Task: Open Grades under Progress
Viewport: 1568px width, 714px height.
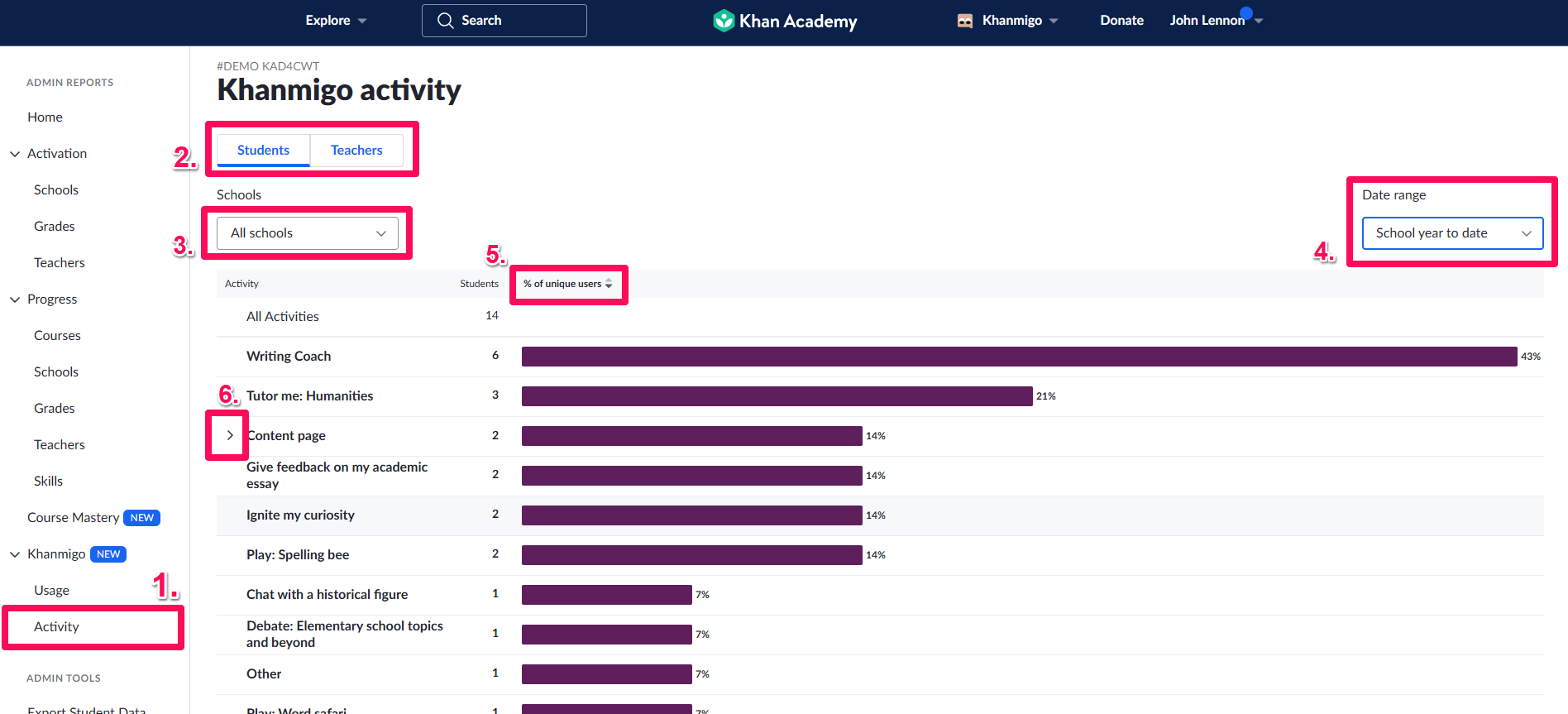Action: [x=55, y=409]
